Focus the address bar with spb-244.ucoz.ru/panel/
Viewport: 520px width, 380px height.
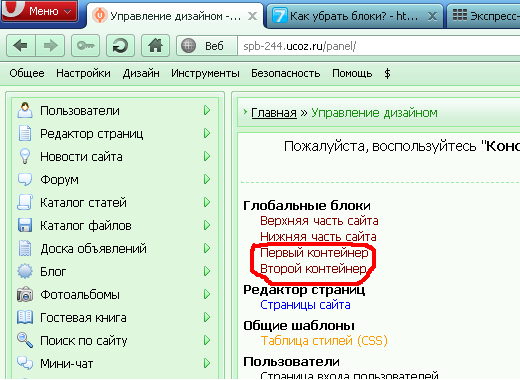[x=378, y=46]
